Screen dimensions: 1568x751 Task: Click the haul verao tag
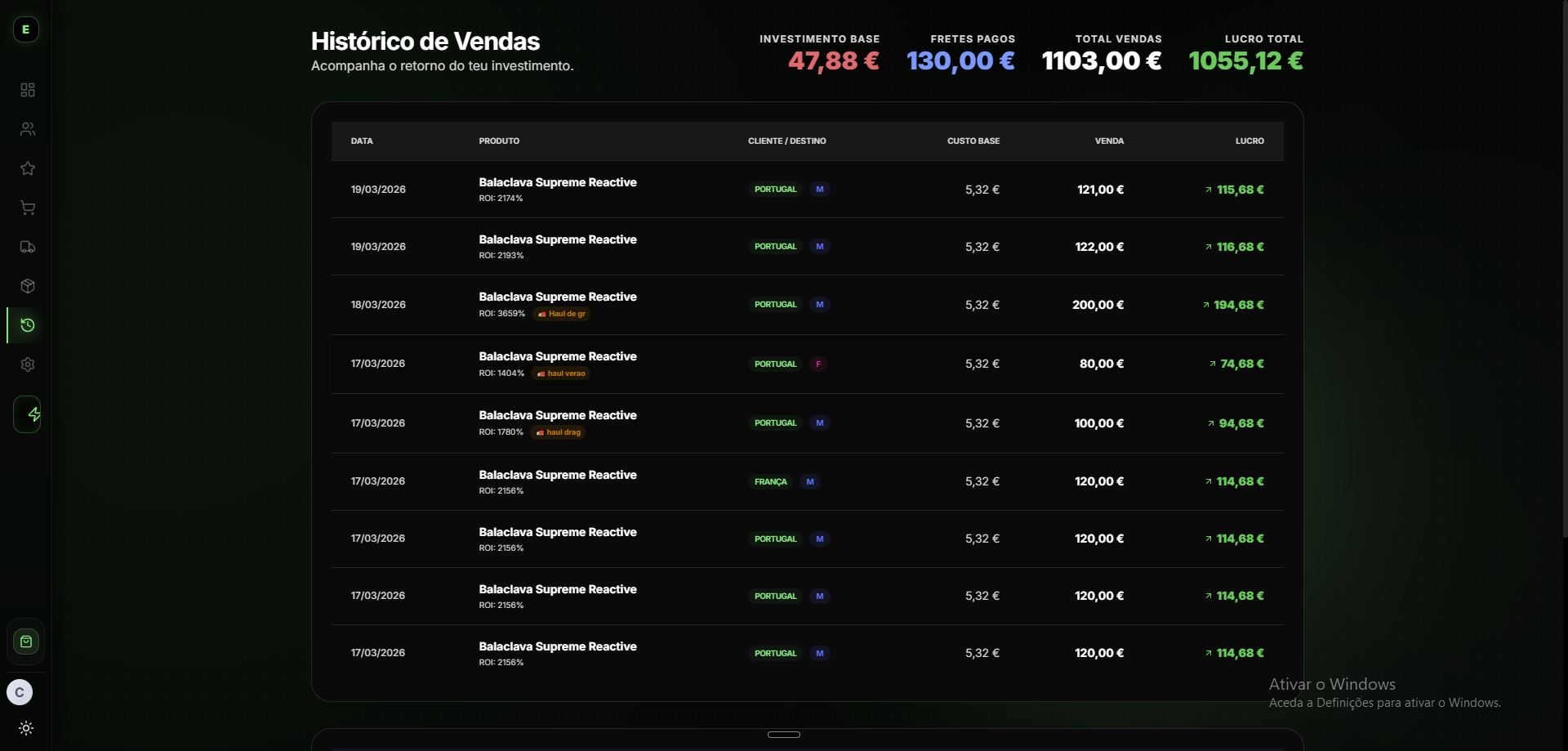pos(561,373)
